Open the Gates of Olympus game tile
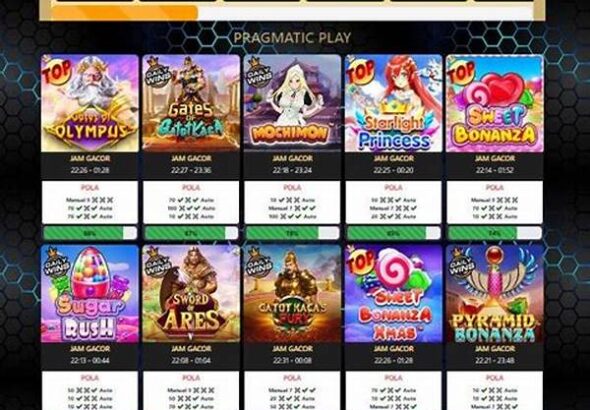Image resolution: width=590 pixels, height=410 pixels. pyautogui.click(x=90, y=103)
